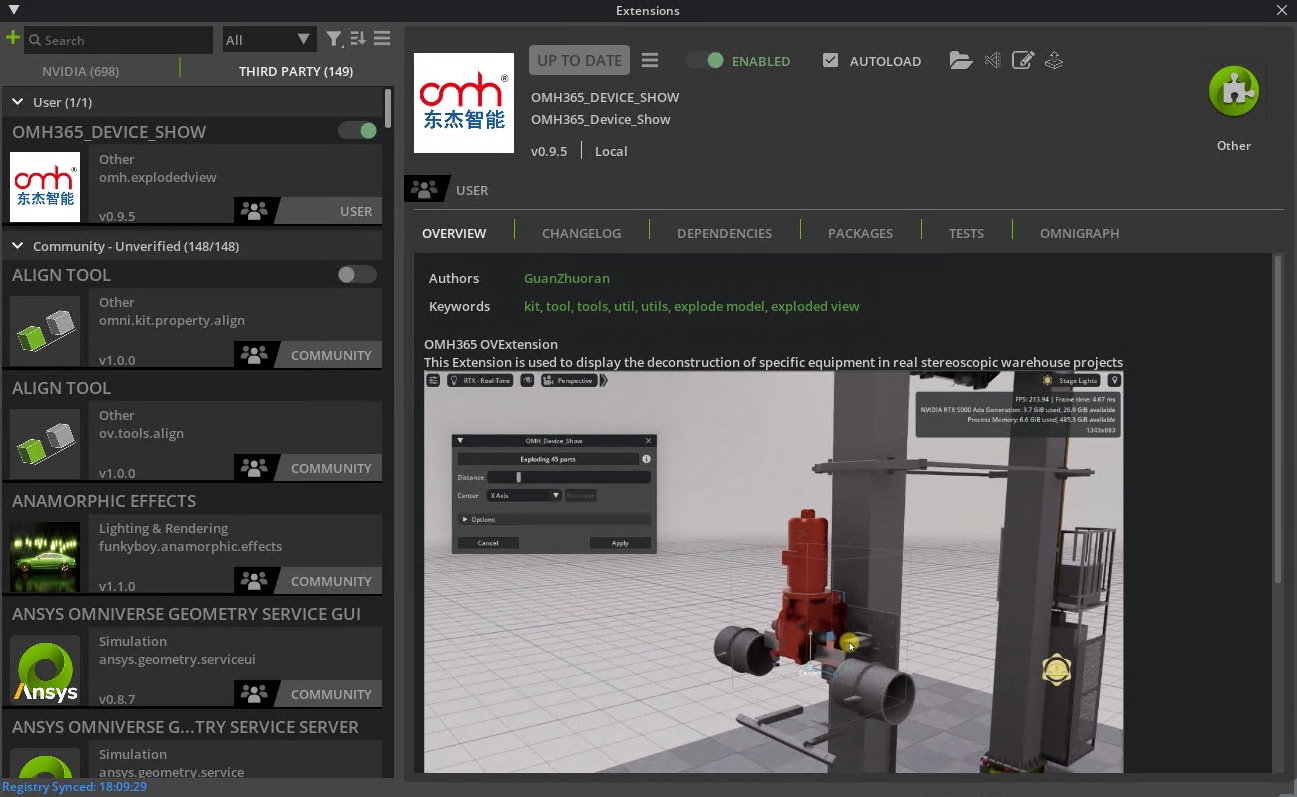The height and width of the screenshot is (797, 1297).
Task: Open the All category dropdown
Action: click(269, 40)
